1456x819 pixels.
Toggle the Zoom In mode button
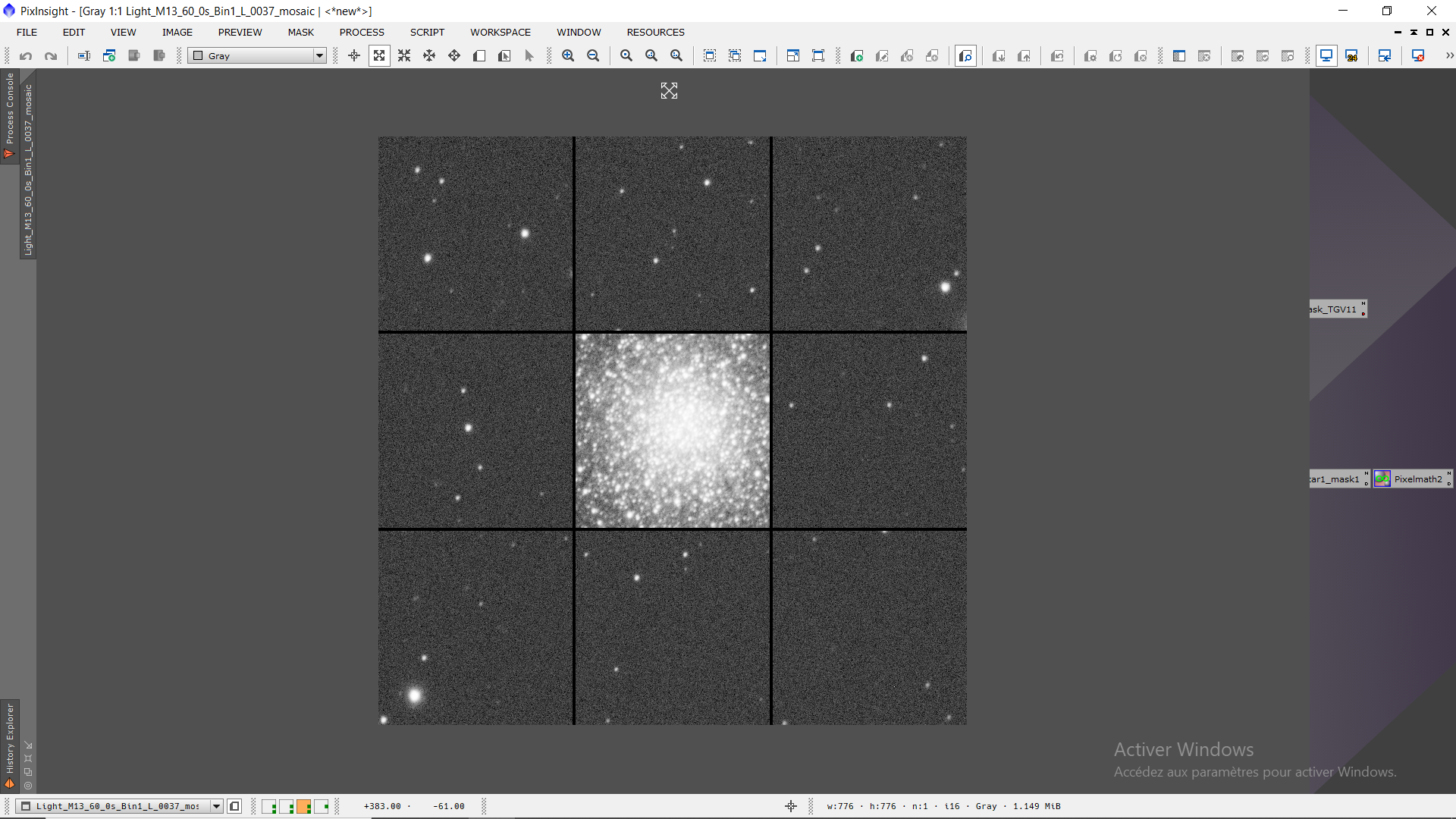[x=379, y=56]
